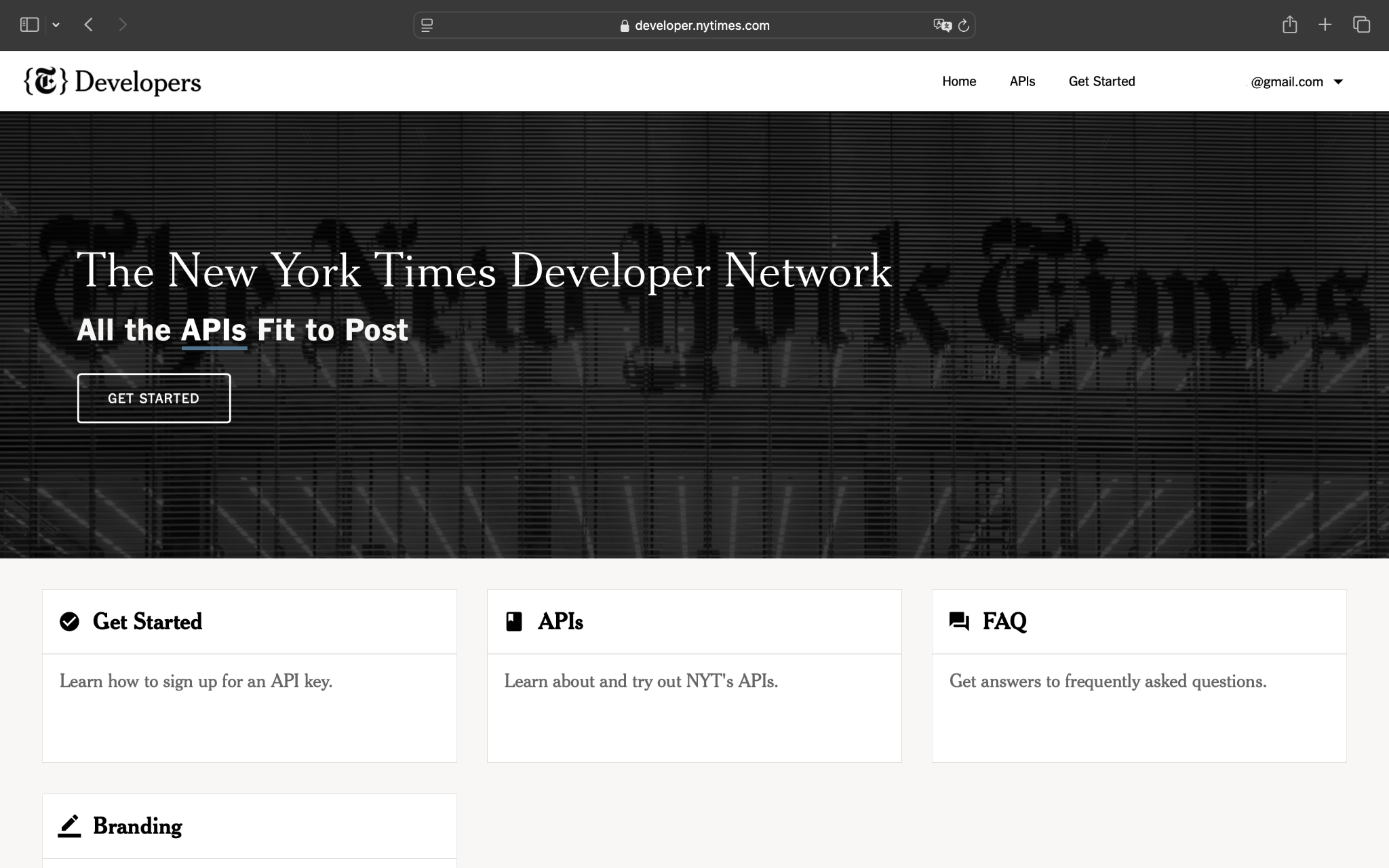
Task: Open Get Started in top navigation
Action: pos(1101,81)
